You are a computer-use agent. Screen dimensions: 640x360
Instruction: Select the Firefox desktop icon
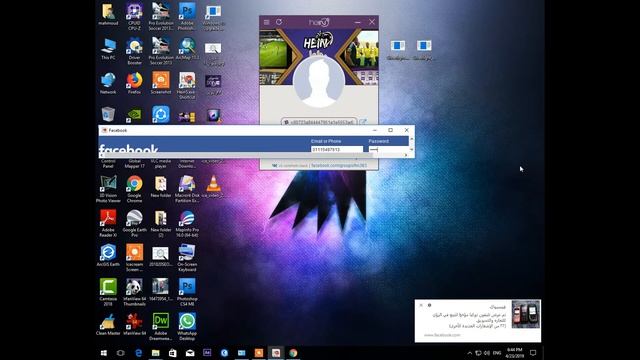pos(134,84)
